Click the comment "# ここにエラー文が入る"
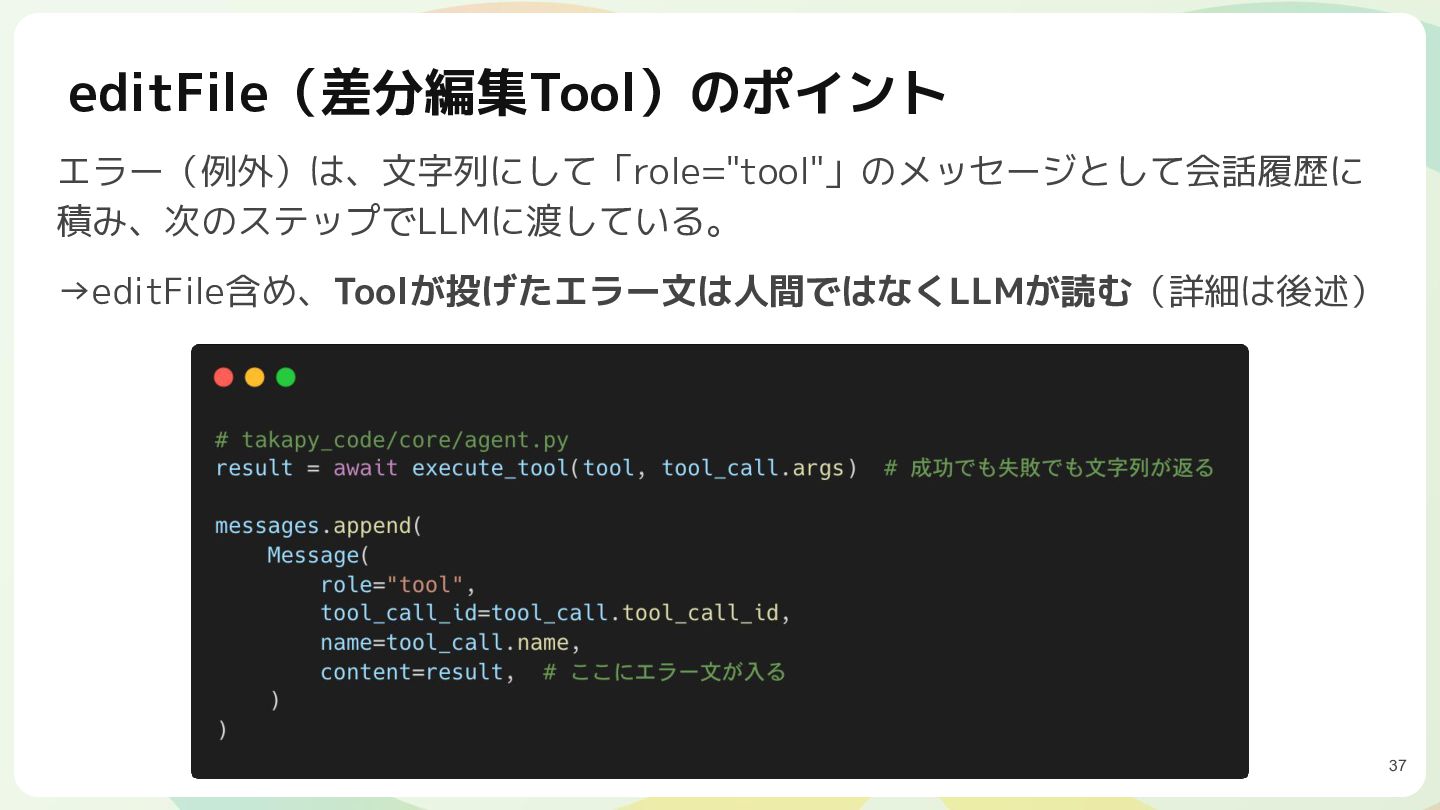This screenshot has width=1440, height=810. [664, 672]
